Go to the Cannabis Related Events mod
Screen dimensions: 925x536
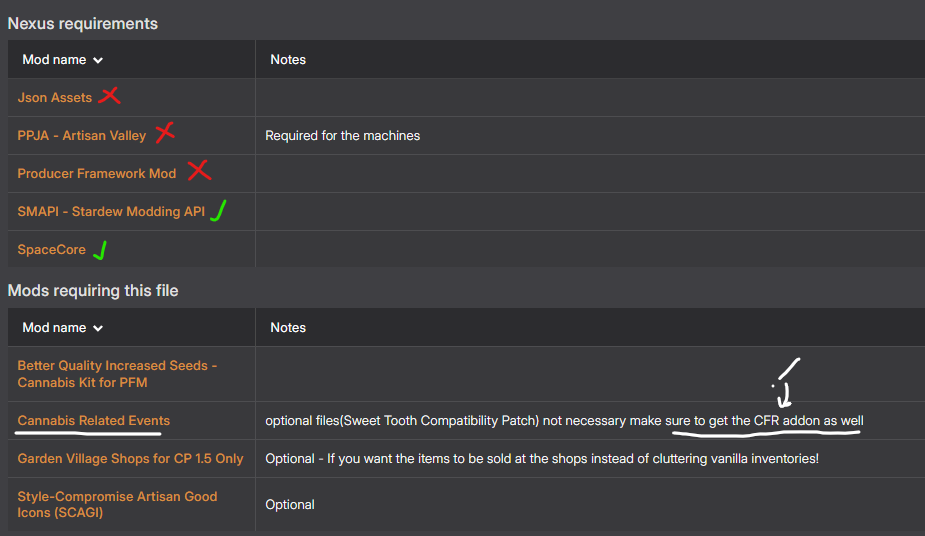click(x=94, y=421)
